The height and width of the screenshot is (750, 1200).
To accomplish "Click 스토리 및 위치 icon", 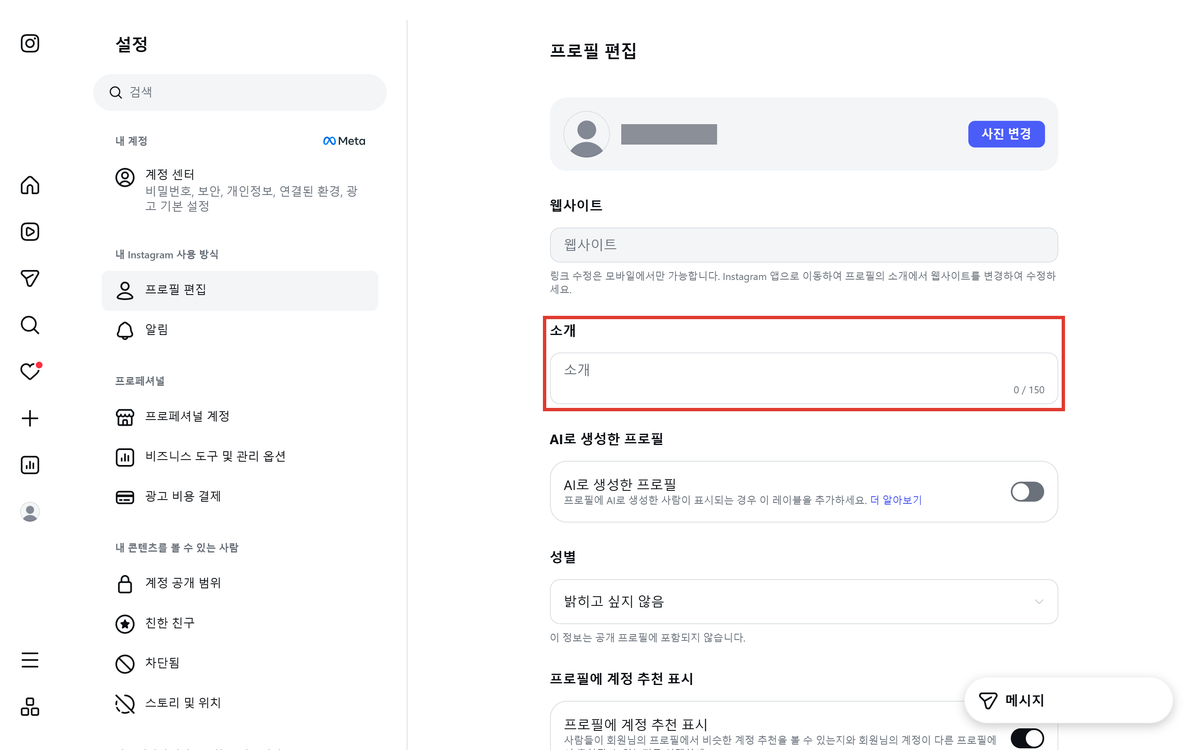I will [x=125, y=703].
